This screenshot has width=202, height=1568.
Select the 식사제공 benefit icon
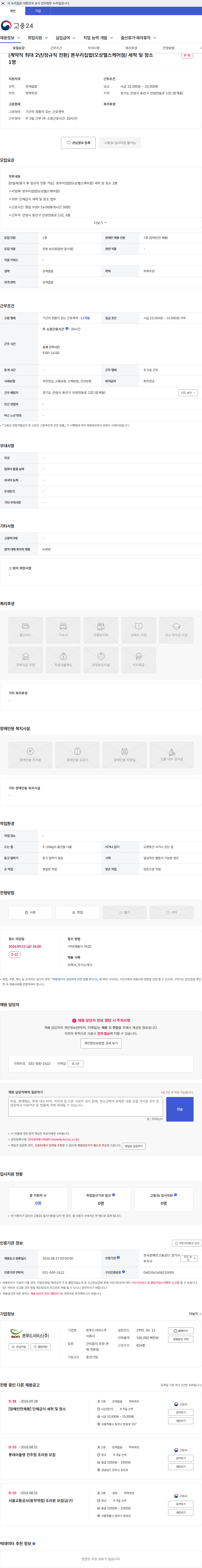[139, 660]
